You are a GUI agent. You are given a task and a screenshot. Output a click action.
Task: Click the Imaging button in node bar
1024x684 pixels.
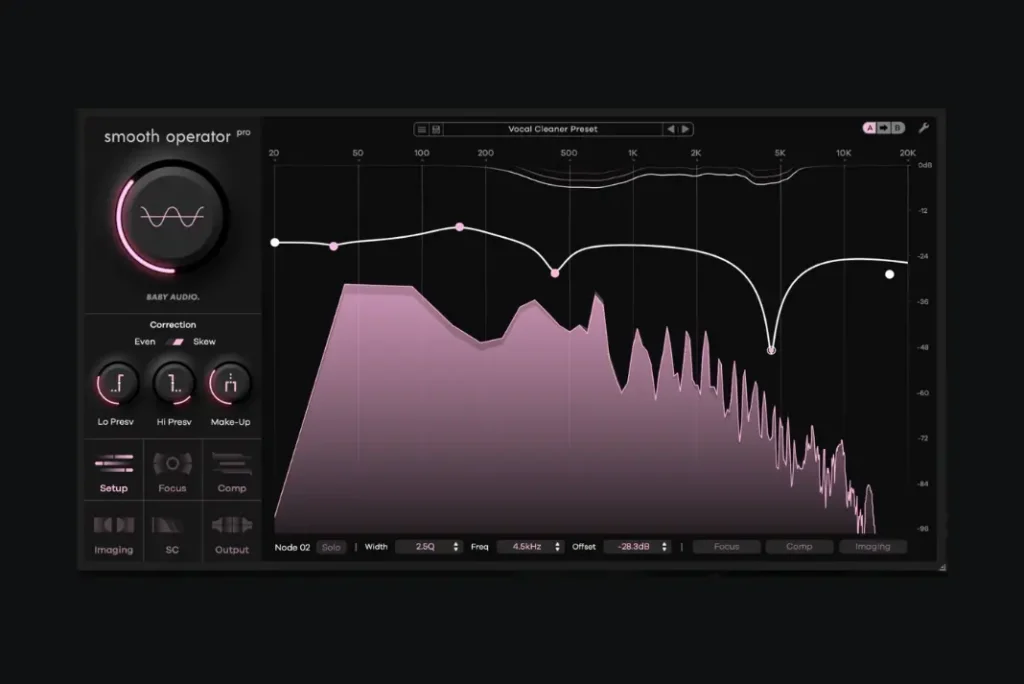[872, 547]
